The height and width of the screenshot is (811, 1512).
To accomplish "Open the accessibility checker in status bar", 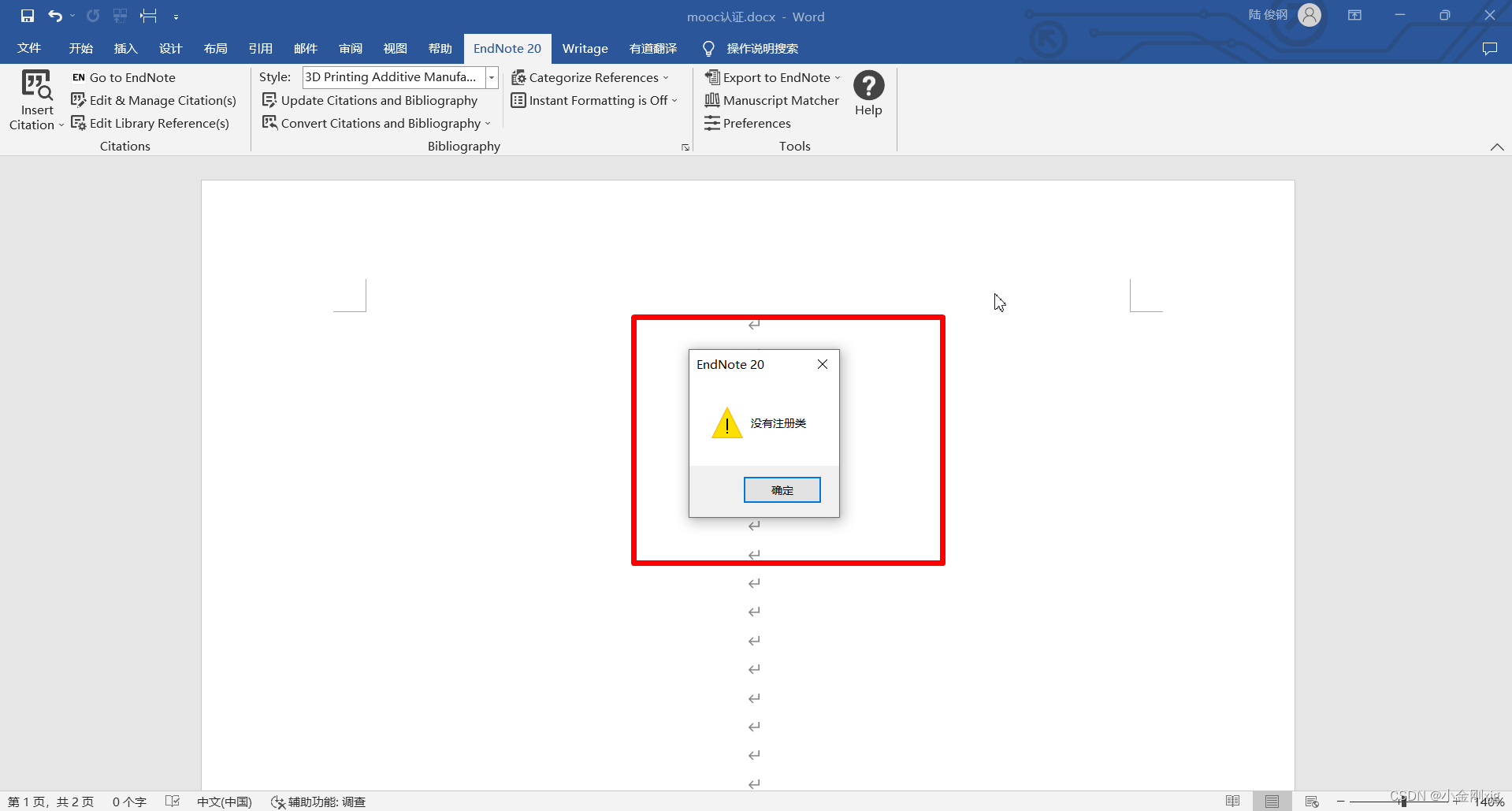I will click(x=318, y=801).
